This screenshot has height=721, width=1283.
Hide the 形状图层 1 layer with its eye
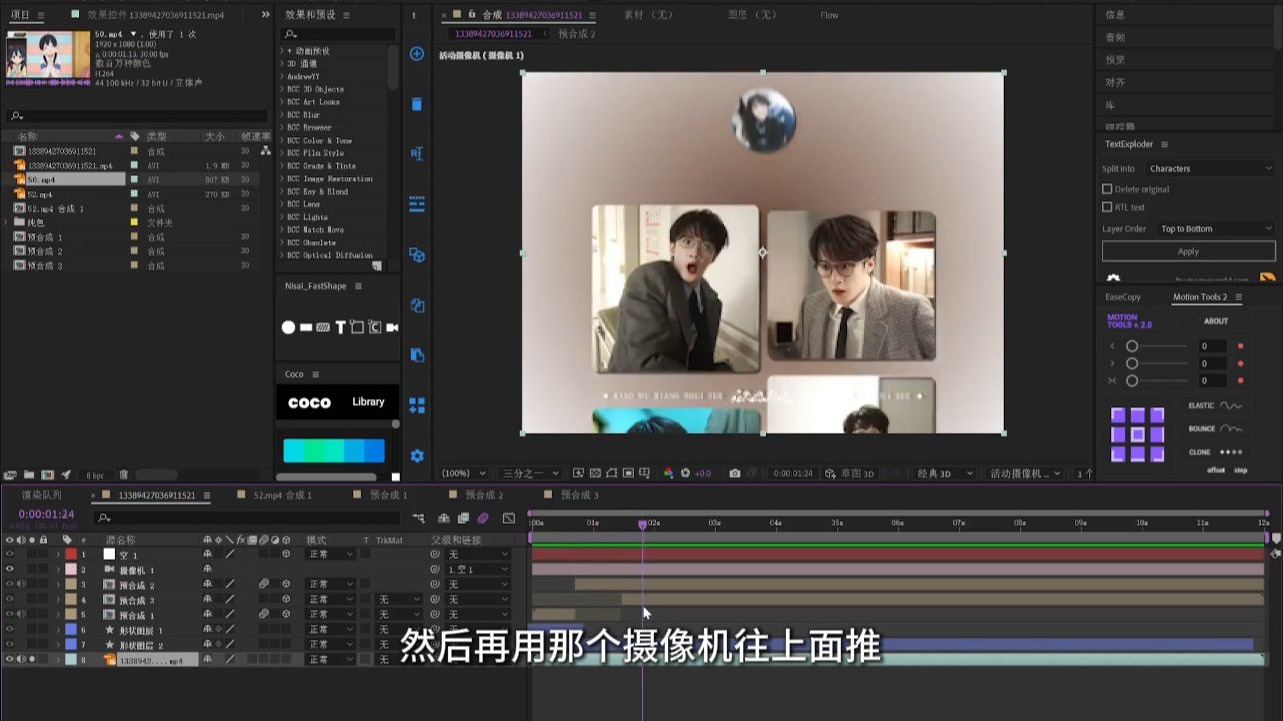tap(10, 630)
